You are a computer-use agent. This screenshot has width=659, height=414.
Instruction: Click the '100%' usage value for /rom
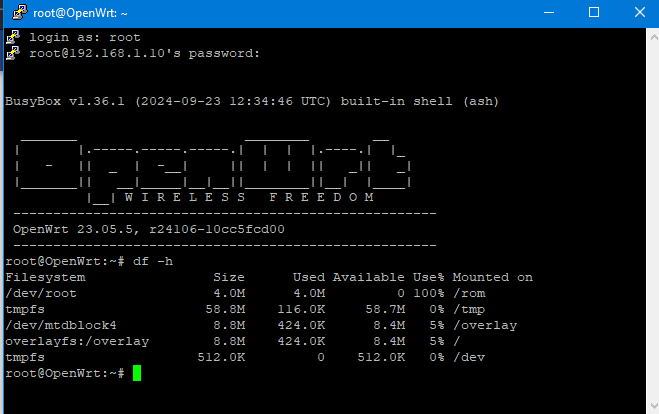point(428,293)
